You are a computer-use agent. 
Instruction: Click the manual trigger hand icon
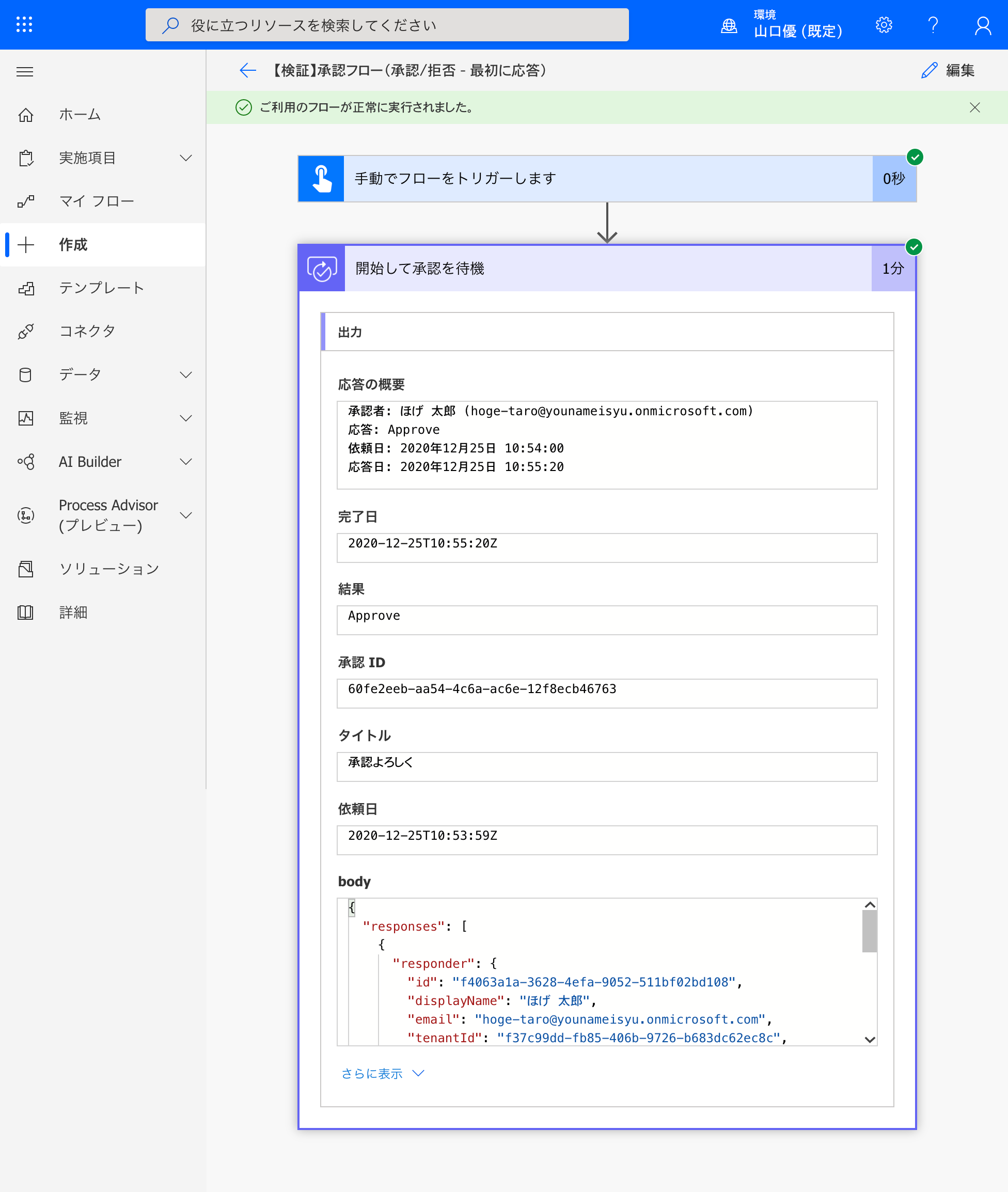click(322, 179)
